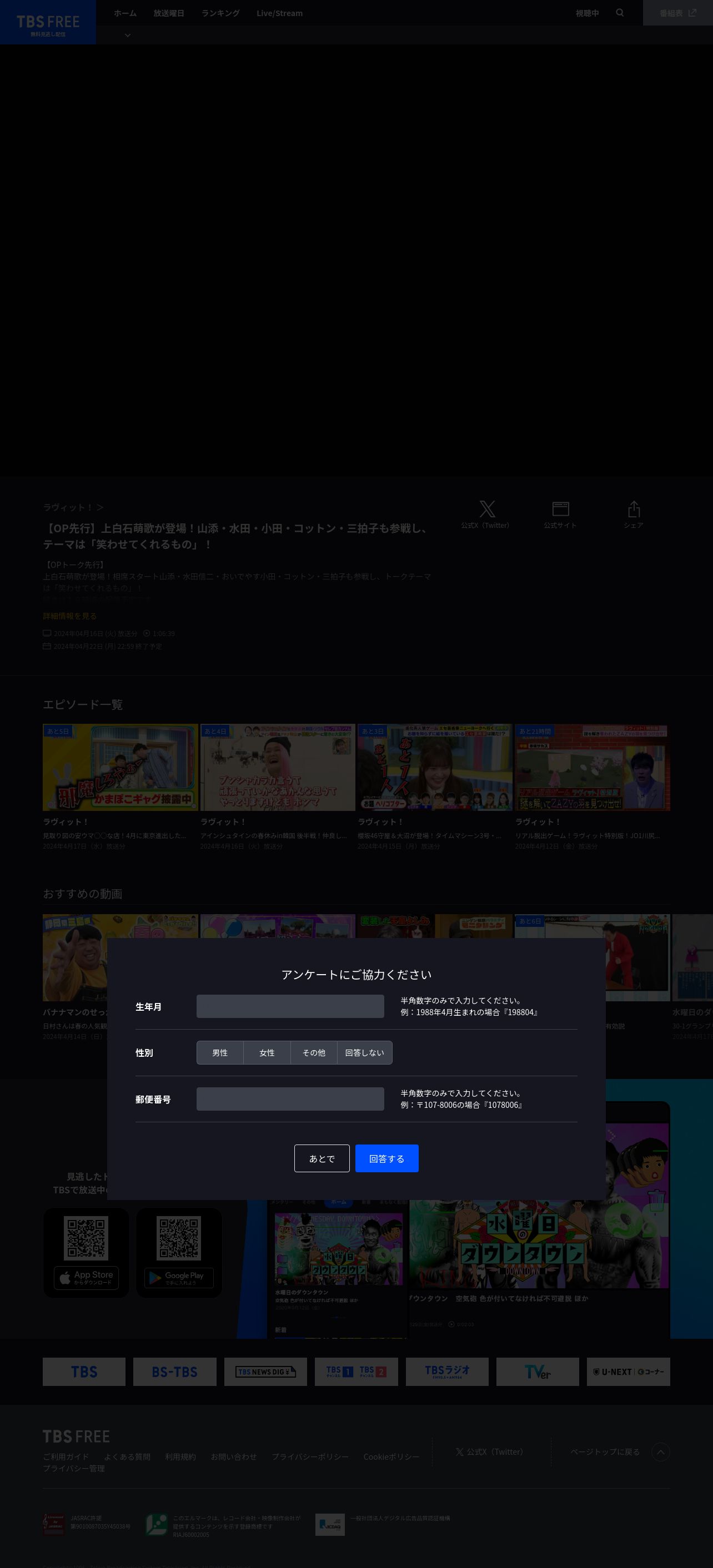Open the 放送曜日 menu item
This screenshot has width=713, height=1568.
click(x=169, y=13)
